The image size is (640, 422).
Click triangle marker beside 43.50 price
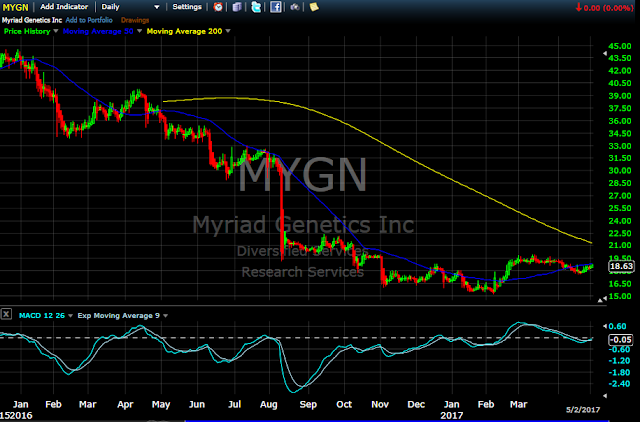[604, 53]
